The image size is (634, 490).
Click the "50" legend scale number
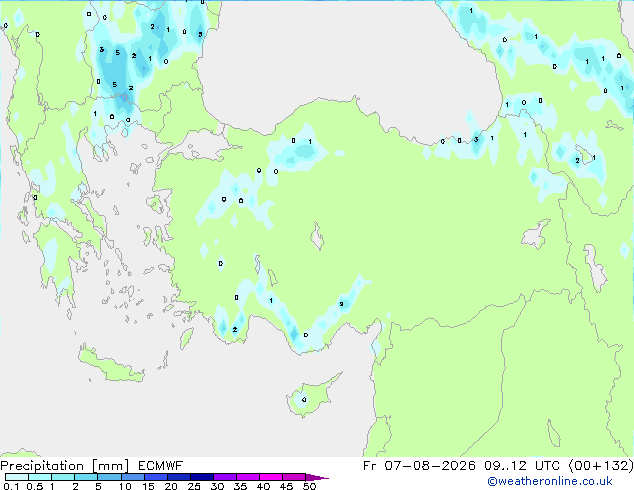pyautogui.click(x=309, y=486)
